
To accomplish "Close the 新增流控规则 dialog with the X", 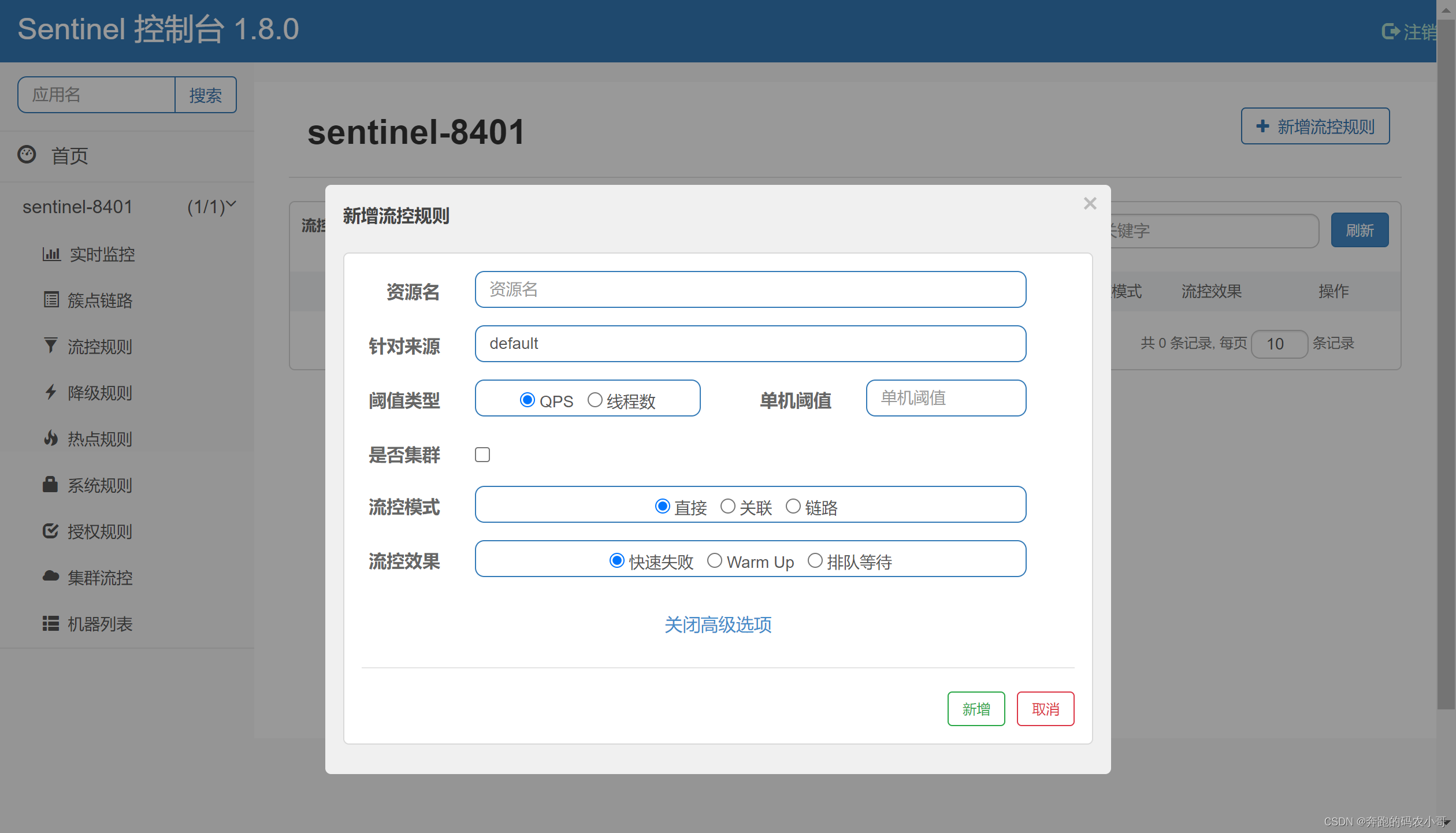I will (1090, 203).
